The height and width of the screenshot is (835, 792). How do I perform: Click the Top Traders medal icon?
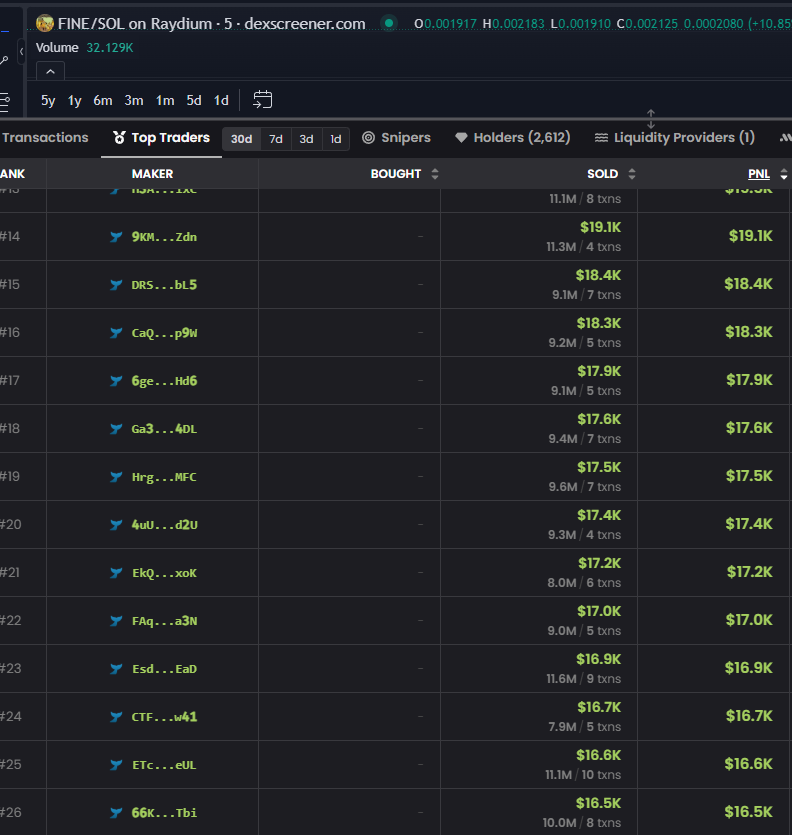[119, 137]
